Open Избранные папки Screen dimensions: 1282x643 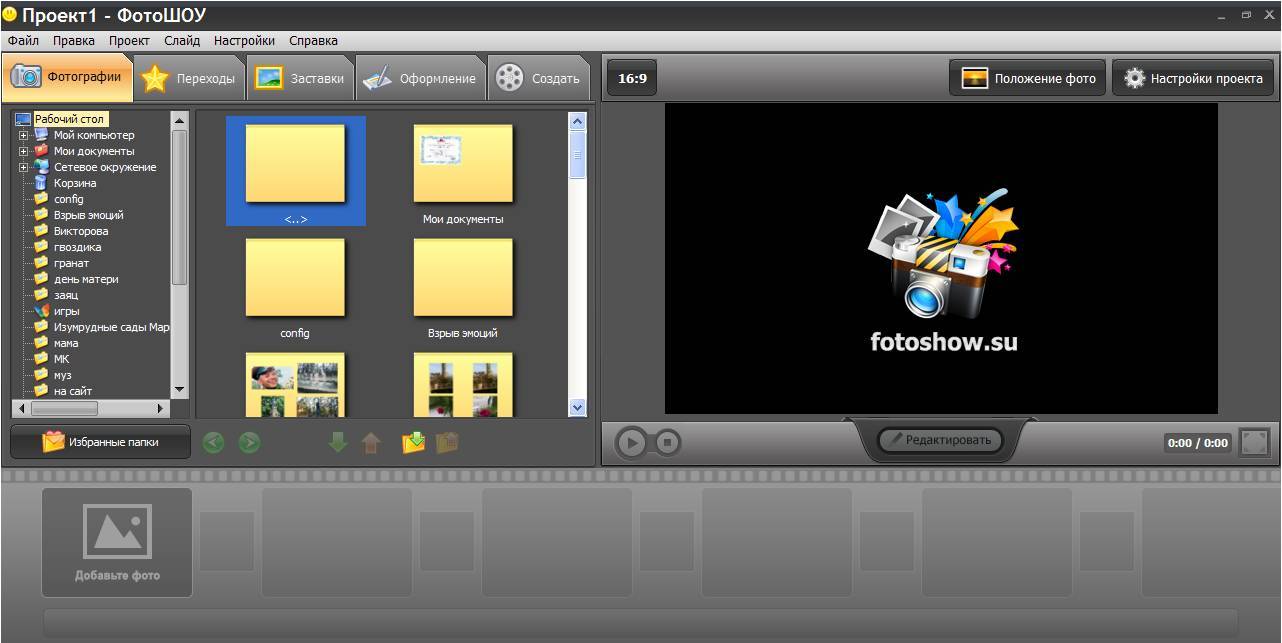click(100, 442)
